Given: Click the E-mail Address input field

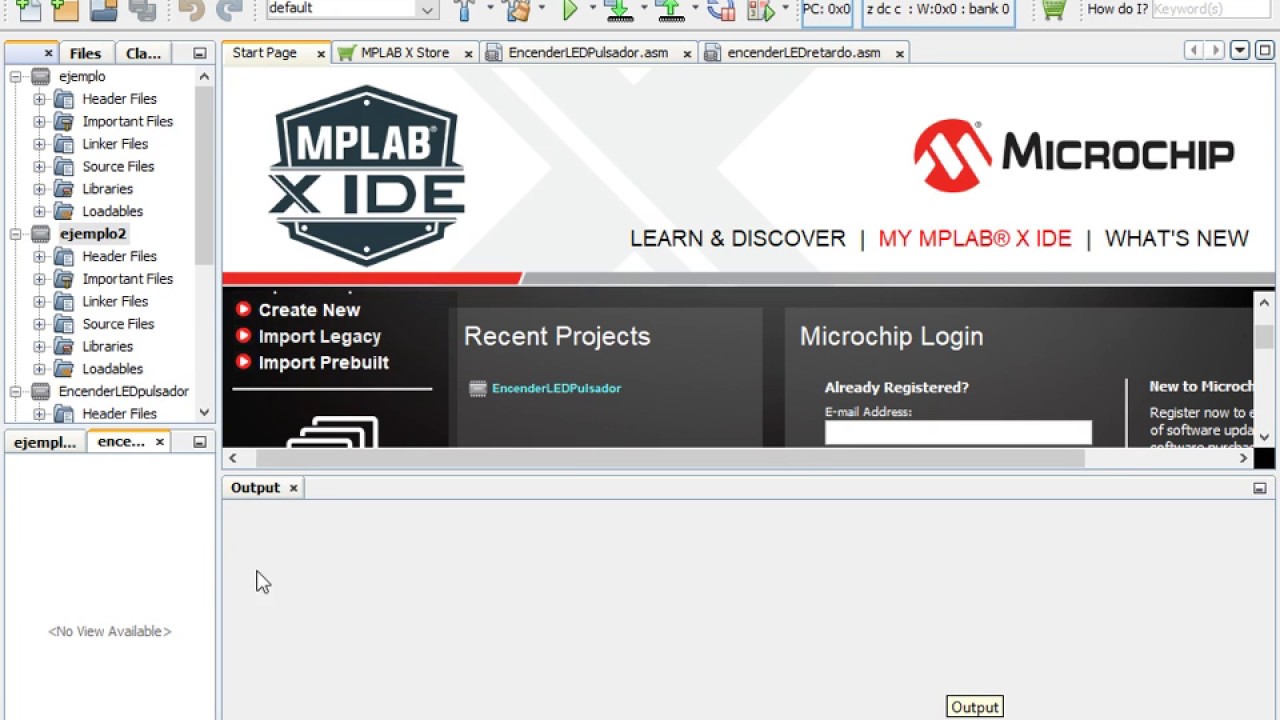Looking at the screenshot, I should 958,432.
